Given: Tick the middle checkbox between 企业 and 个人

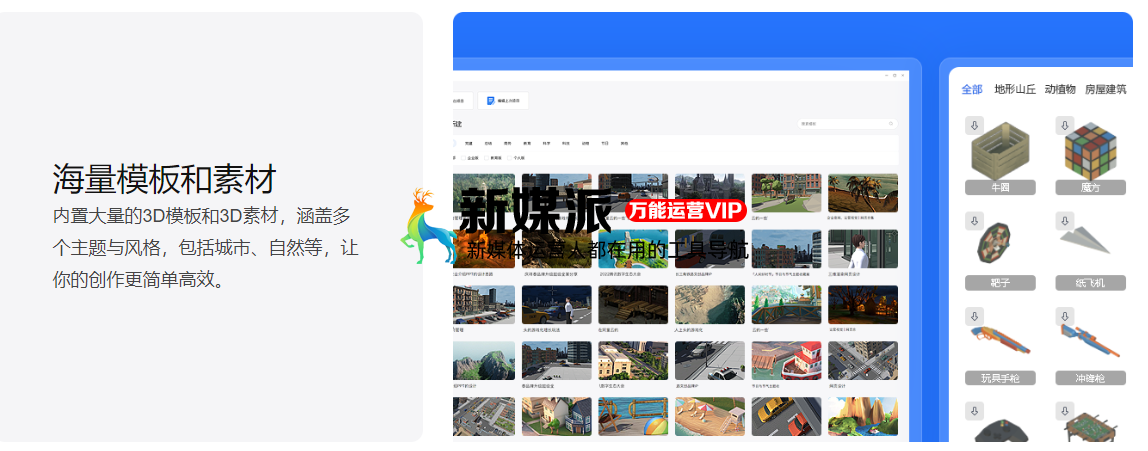Looking at the screenshot, I should [485, 157].
